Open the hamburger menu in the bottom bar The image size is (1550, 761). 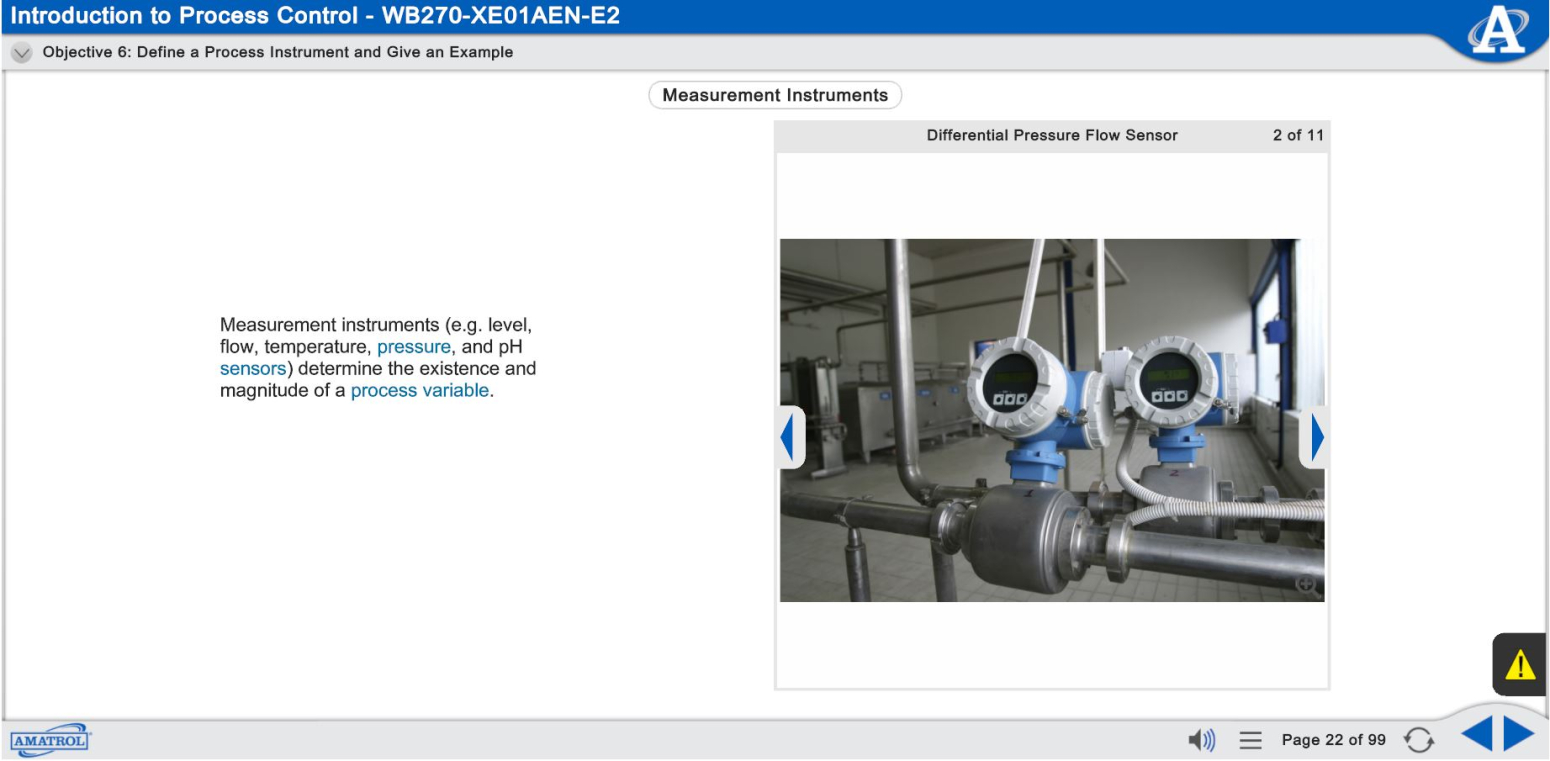coord(1250,739)
